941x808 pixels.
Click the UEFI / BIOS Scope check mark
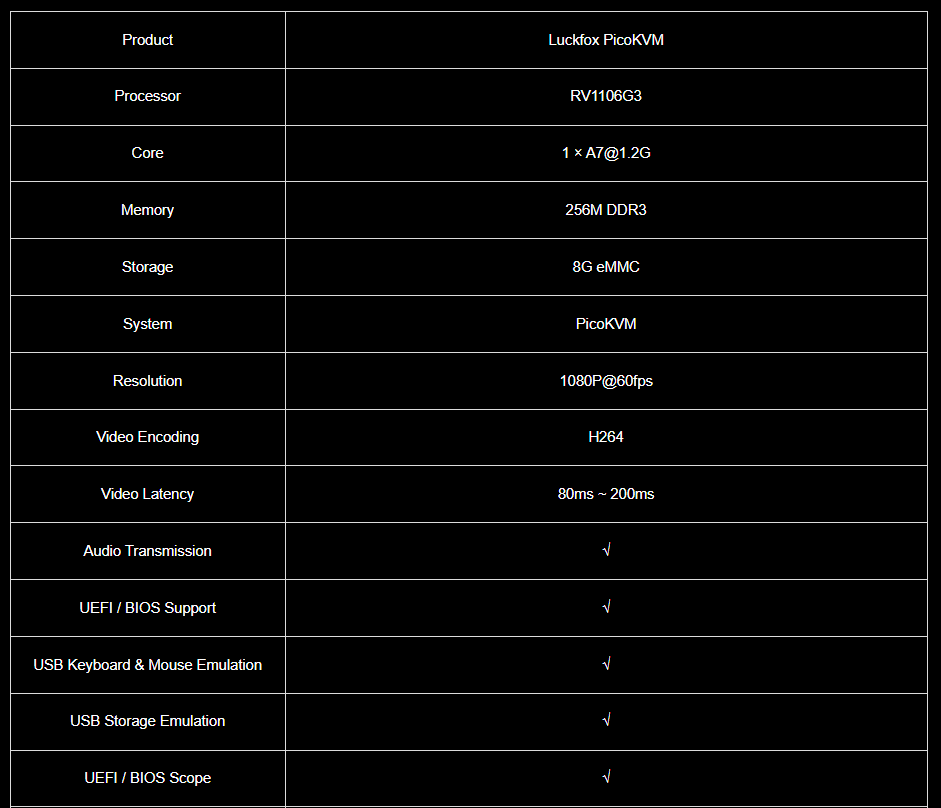point(607,778)
